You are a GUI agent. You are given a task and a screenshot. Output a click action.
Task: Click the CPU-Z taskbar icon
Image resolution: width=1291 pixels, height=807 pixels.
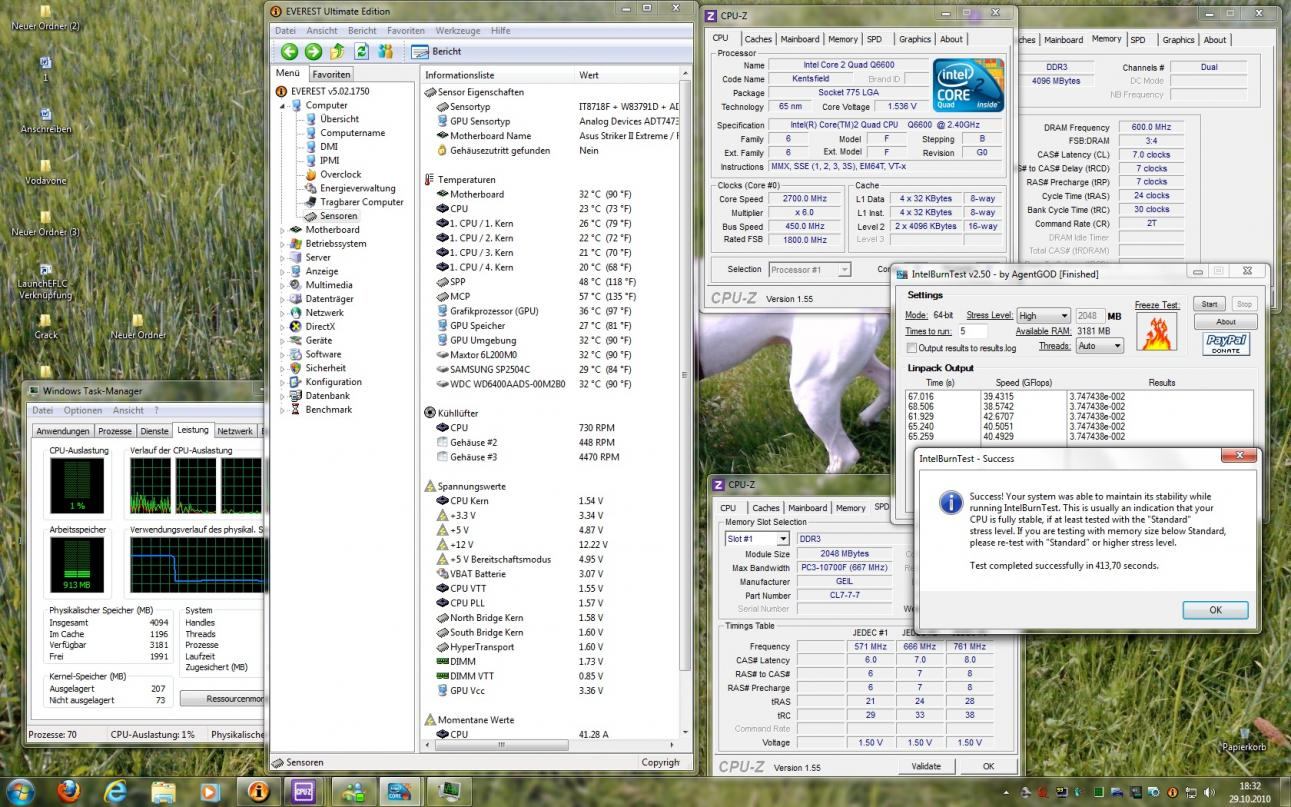tap(303, 791)
